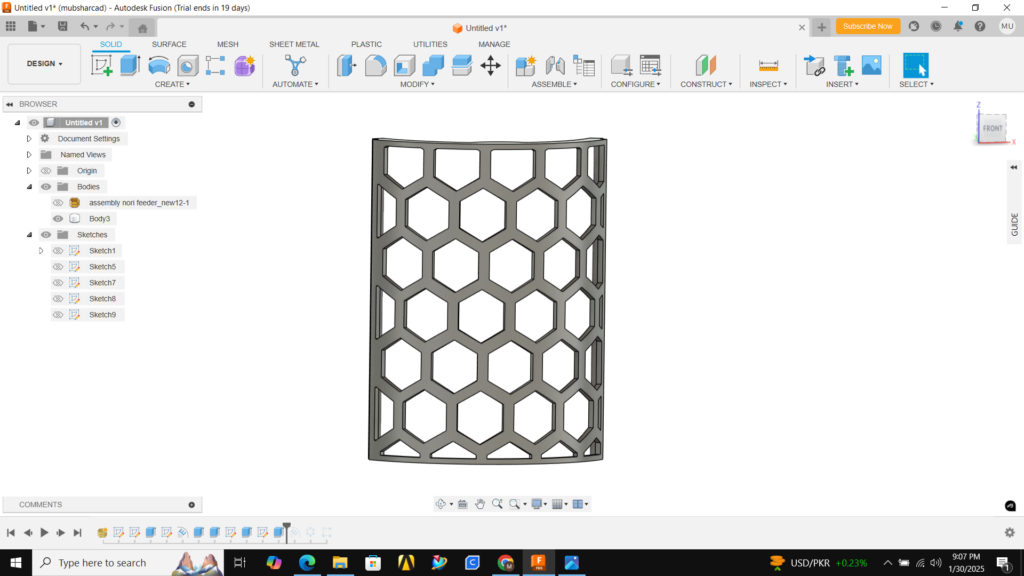Toggle visibility of Sketch7
The image size is (1024, 576).
pos(58,283)
